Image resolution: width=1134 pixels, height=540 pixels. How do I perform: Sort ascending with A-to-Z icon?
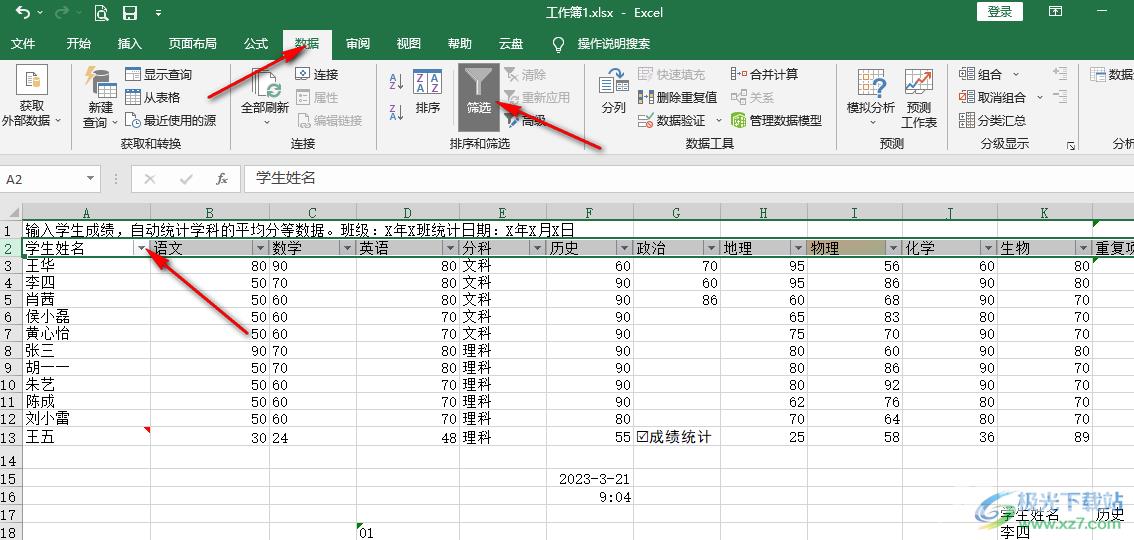pos(396,82)
